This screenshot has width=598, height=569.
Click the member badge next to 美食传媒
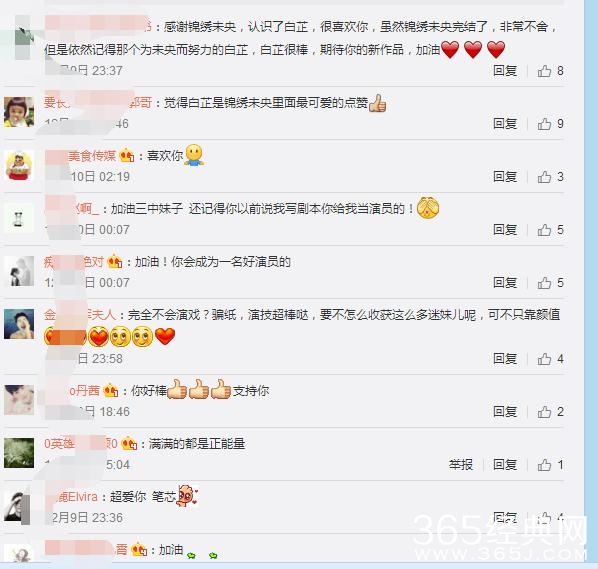127,156
